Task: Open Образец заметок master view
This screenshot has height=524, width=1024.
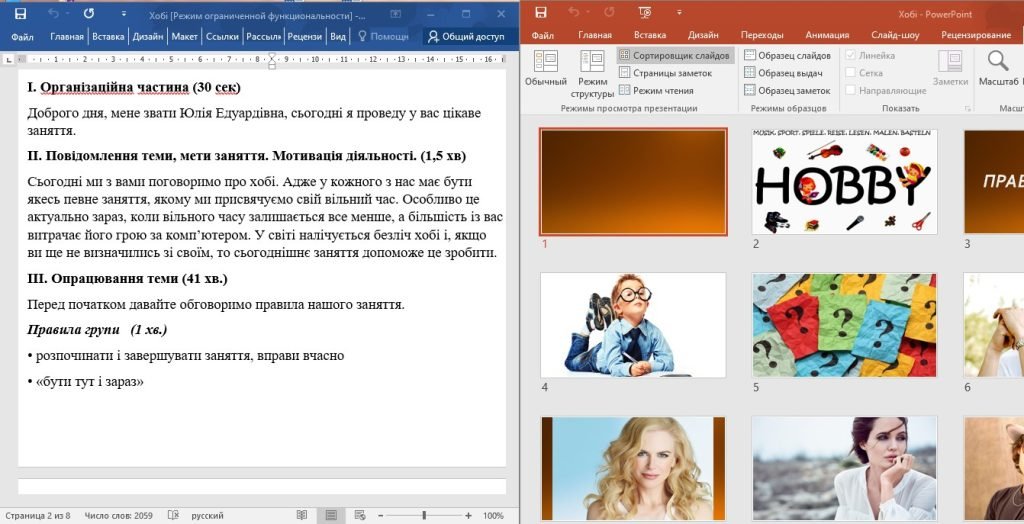Action: pos(788,91)
